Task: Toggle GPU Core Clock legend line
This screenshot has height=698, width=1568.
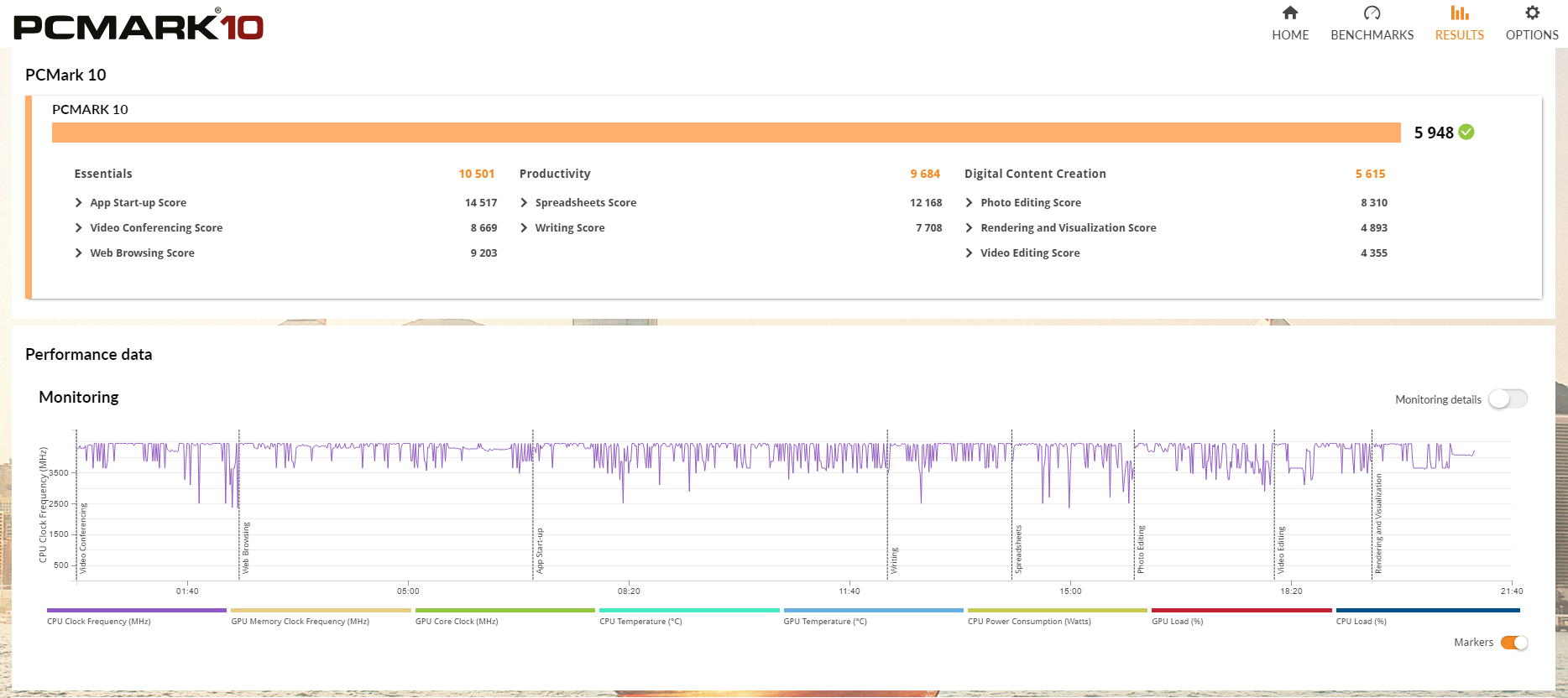Action: (504, 611)
